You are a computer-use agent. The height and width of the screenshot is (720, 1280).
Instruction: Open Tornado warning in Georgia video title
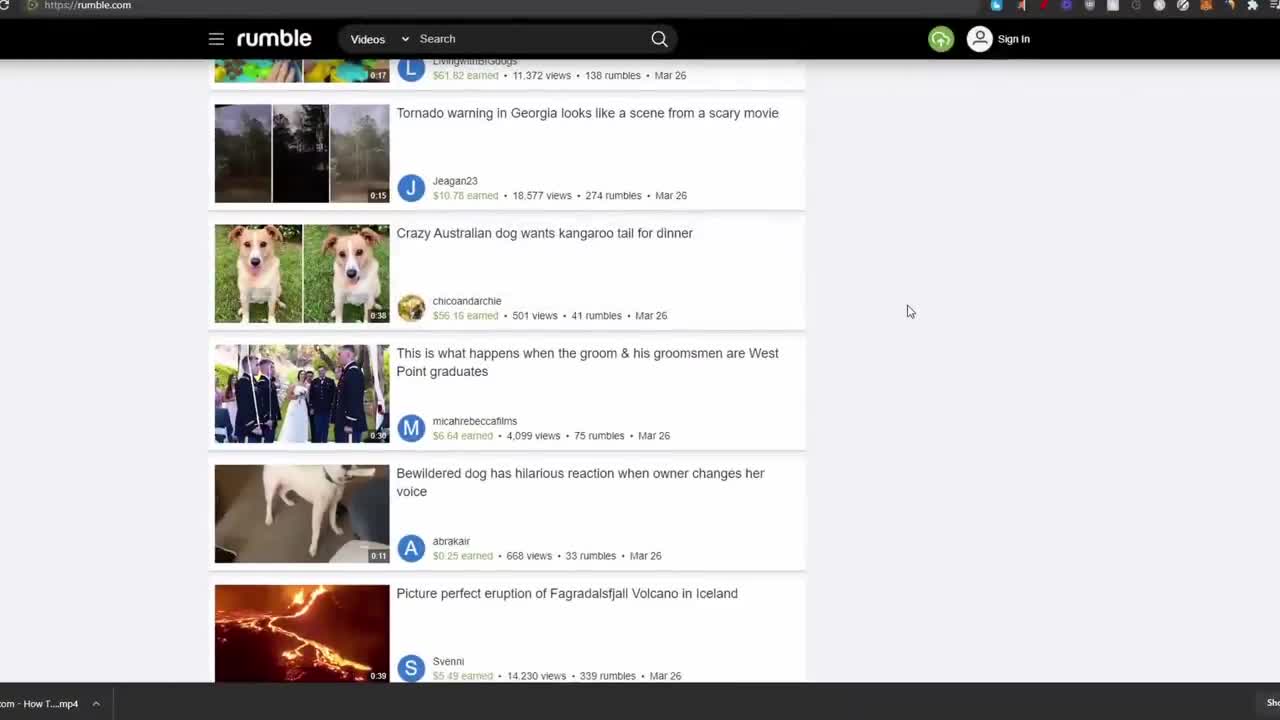pos(587,113)
